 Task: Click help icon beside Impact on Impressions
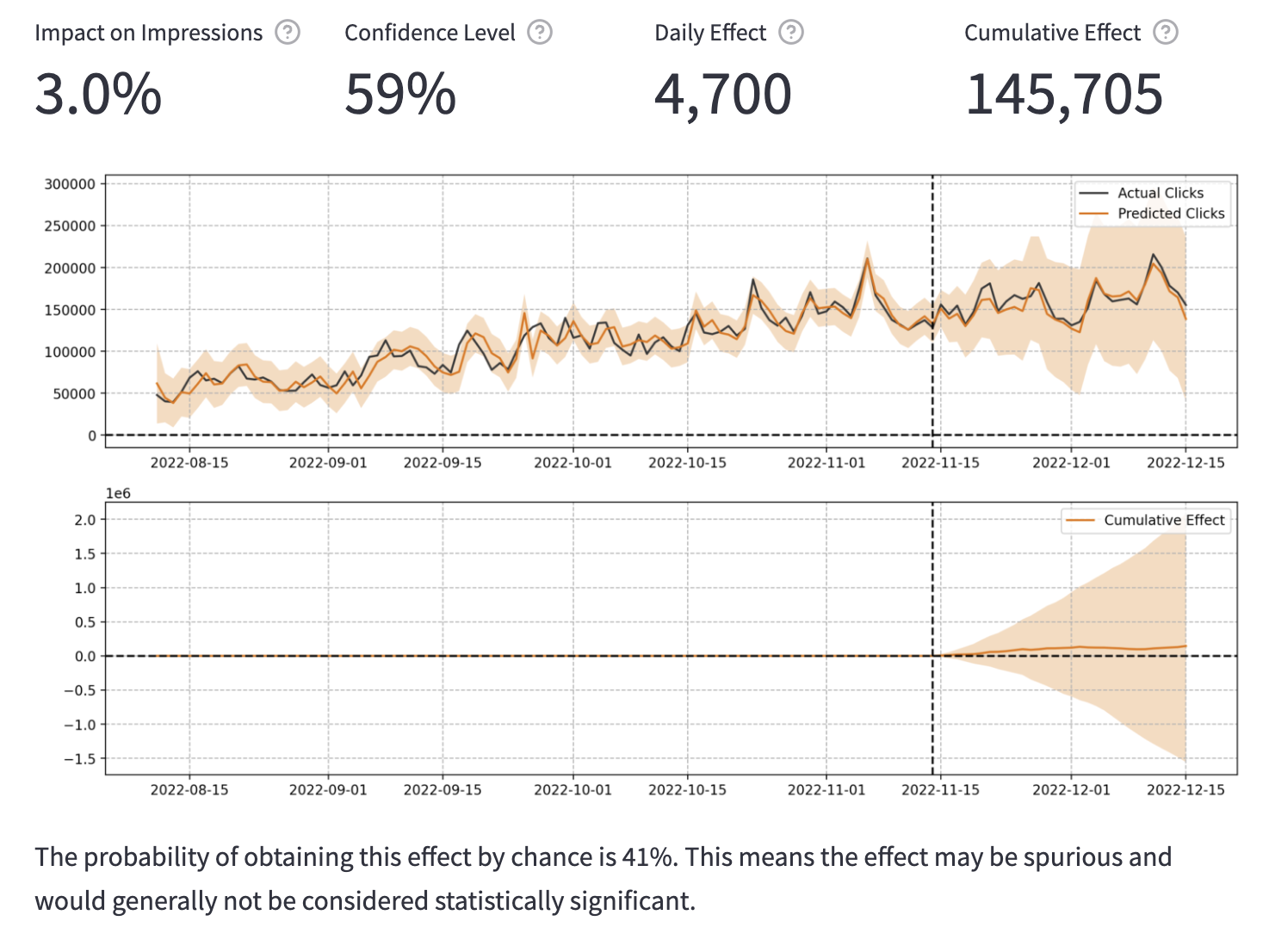pyautogui.click(x=288, y=33)
